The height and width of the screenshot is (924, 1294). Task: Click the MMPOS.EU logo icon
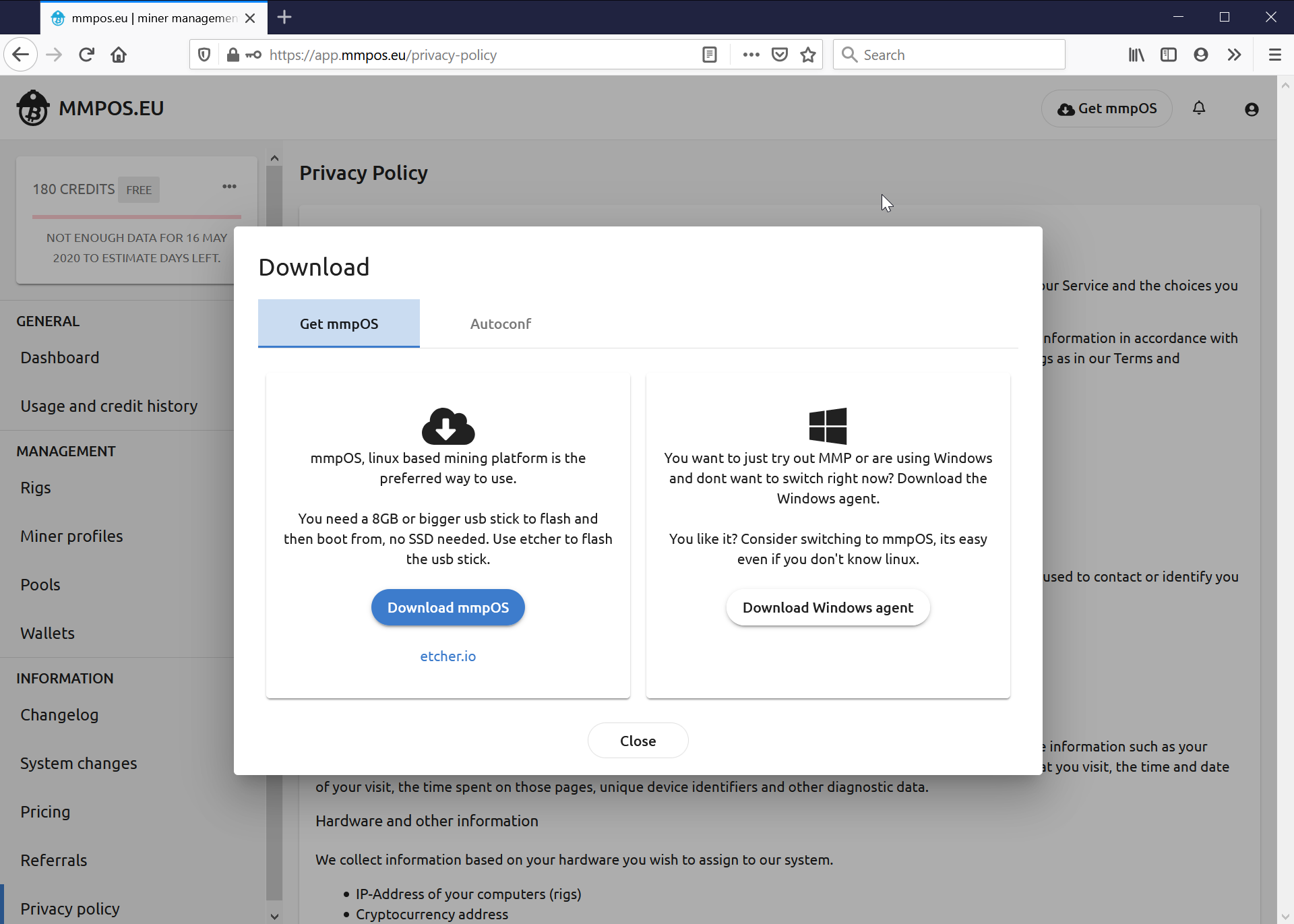pos(33,108)
